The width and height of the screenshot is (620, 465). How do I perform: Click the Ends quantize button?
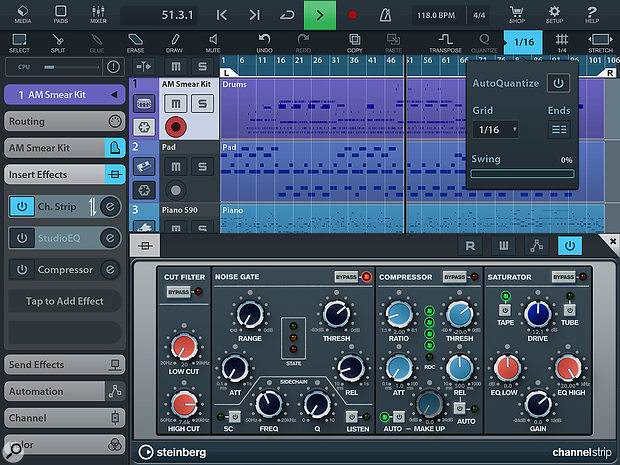(559, 129)
